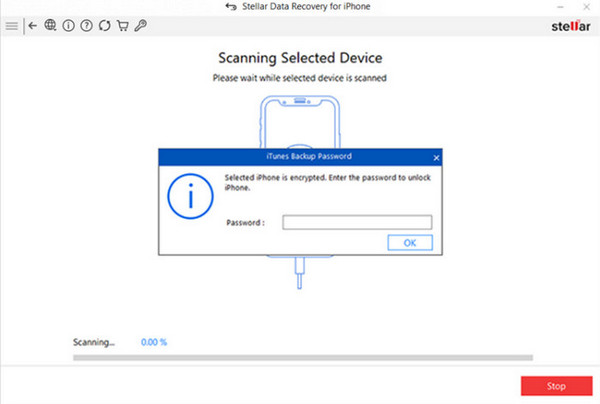Click the scanning progress bar
This screenshot has width=600, height=404.
[303, 358]
